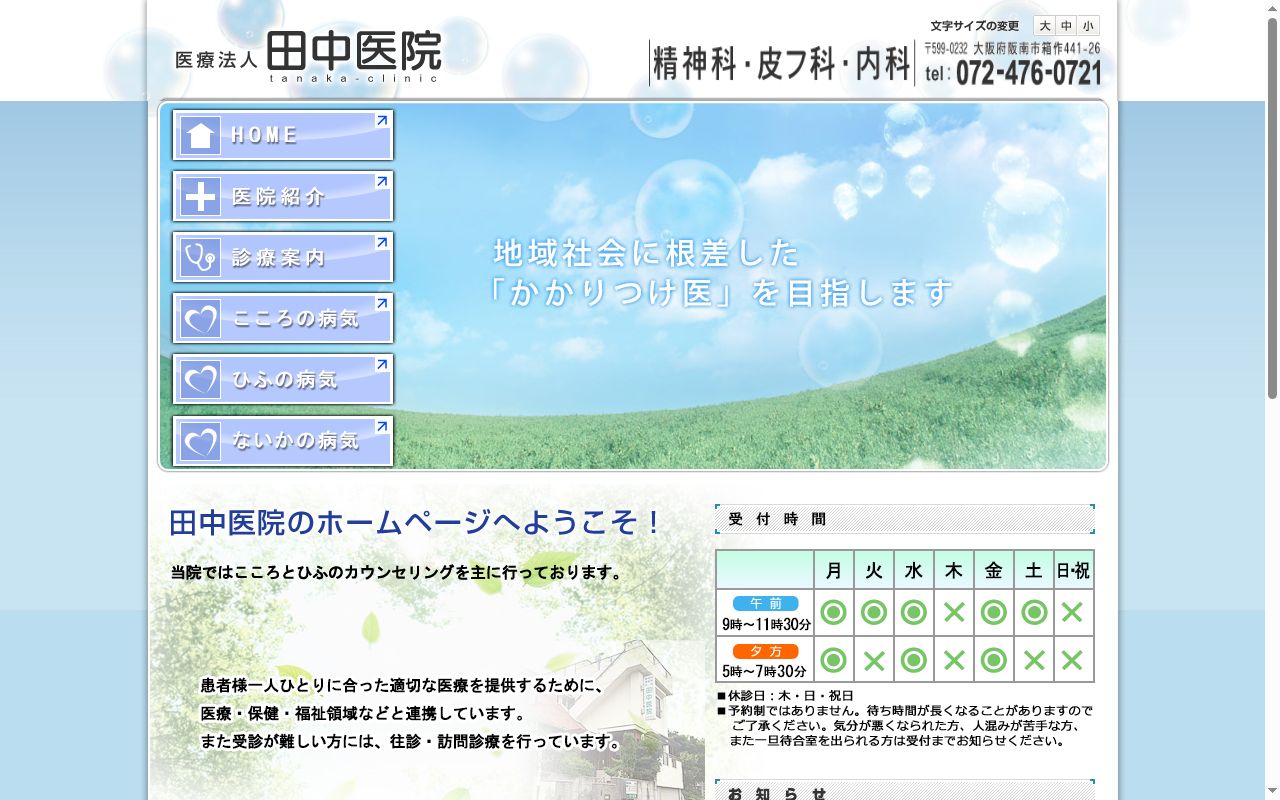Click the 田中医院 tanaka-clinic logo
Viewport: 1280px width, 800px height.
(309, 56)
